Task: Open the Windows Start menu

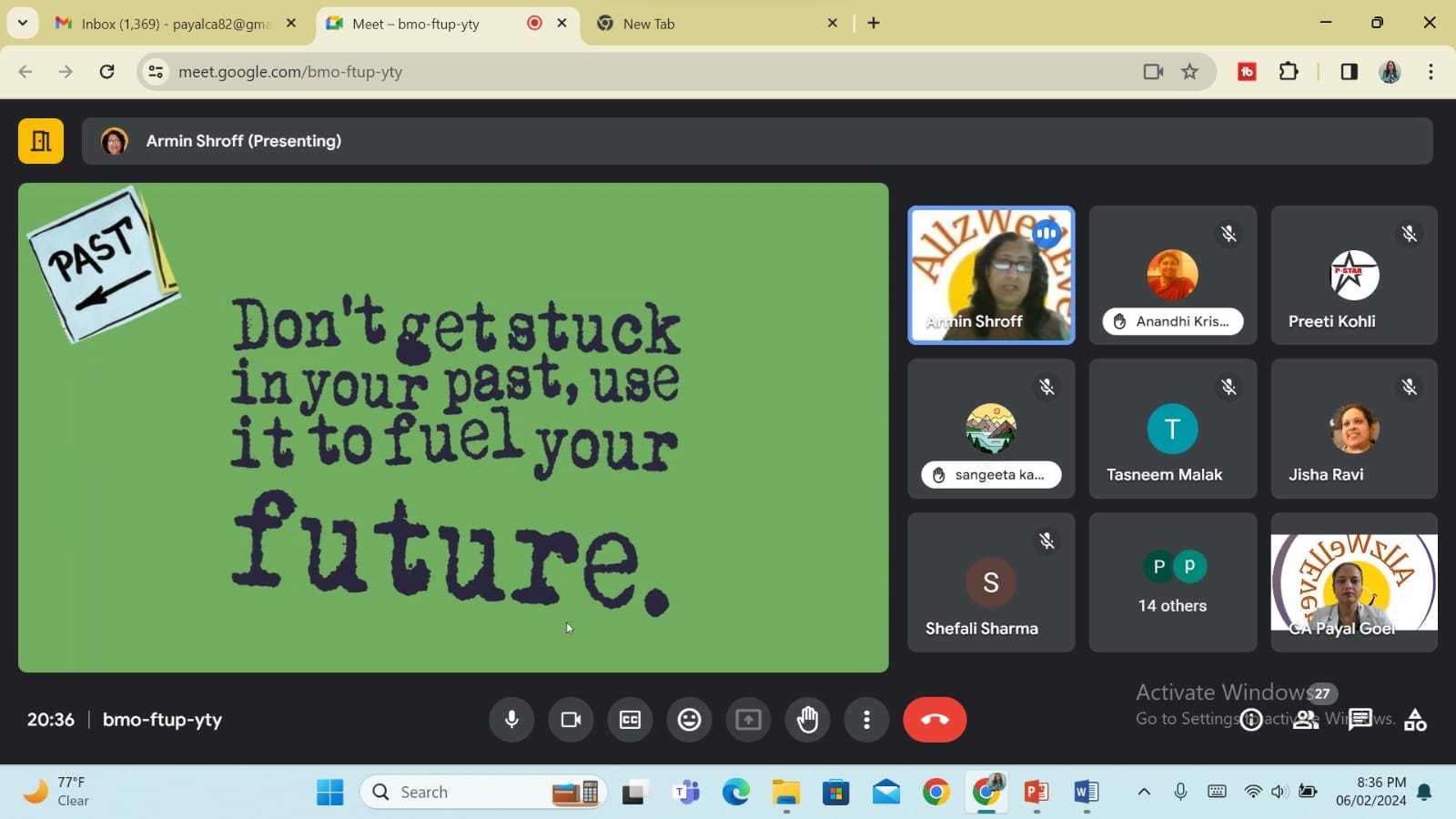Action: tap(329, 793)
